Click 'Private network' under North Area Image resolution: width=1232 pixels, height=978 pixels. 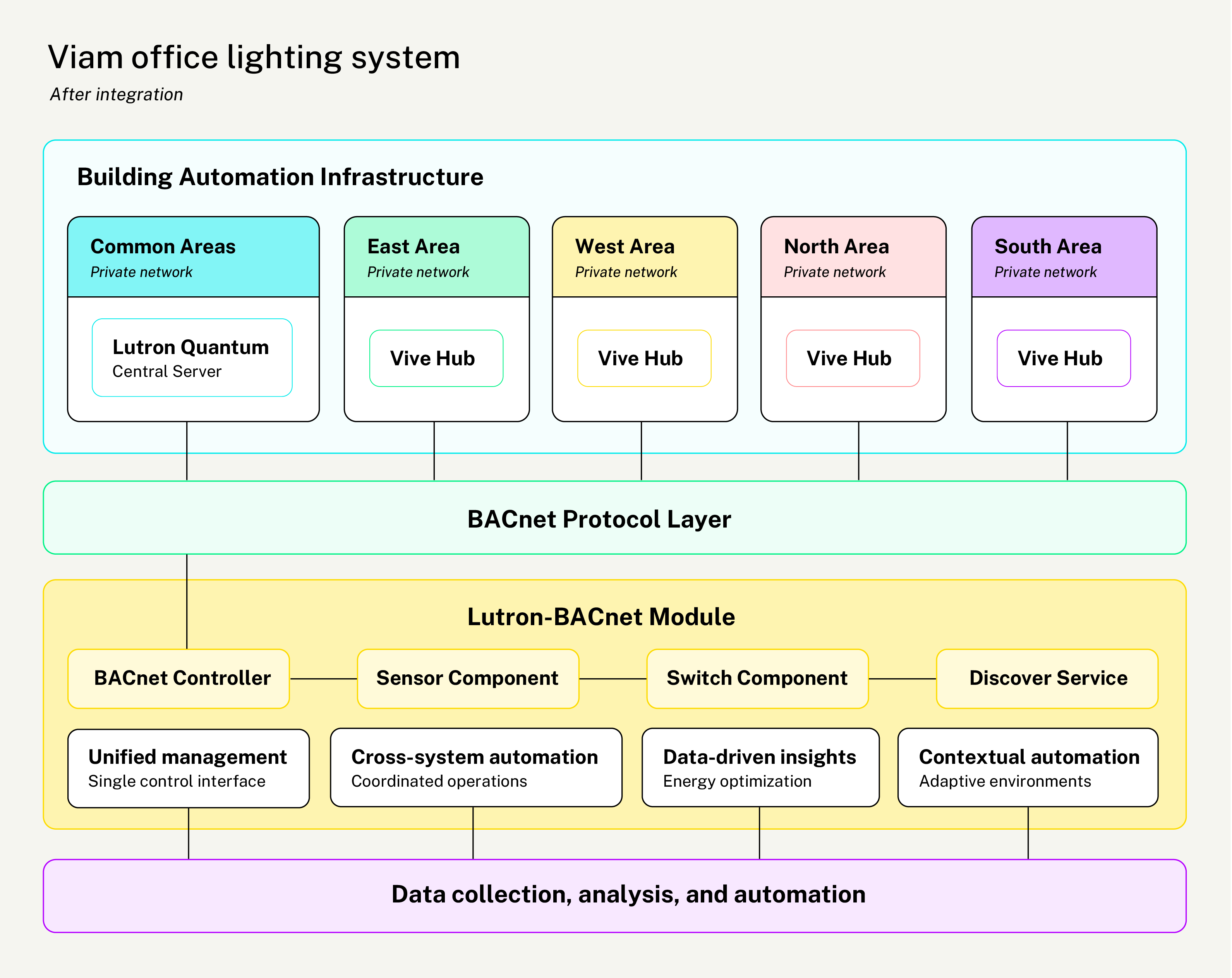[835, 272]
